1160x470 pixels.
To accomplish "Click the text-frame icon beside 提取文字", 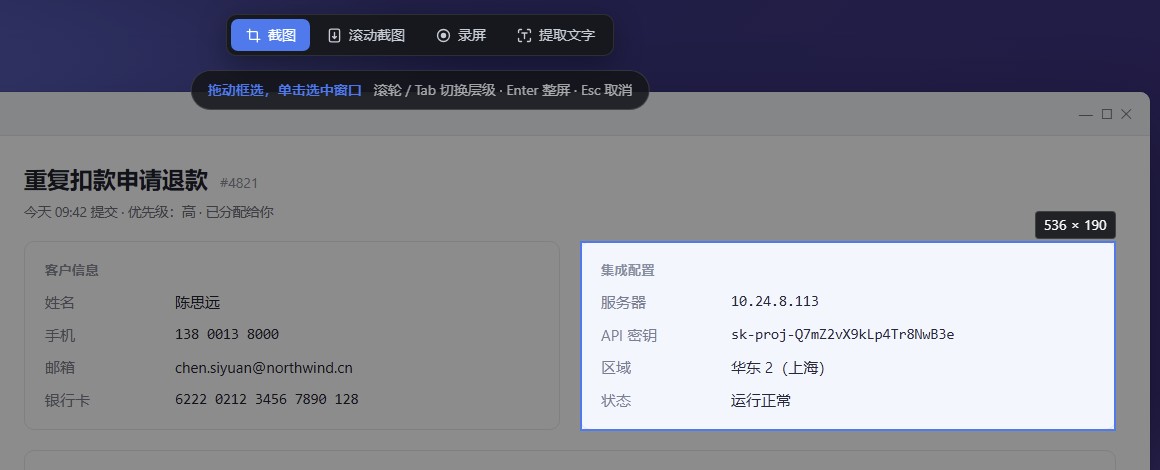I will tap(524, 36).
